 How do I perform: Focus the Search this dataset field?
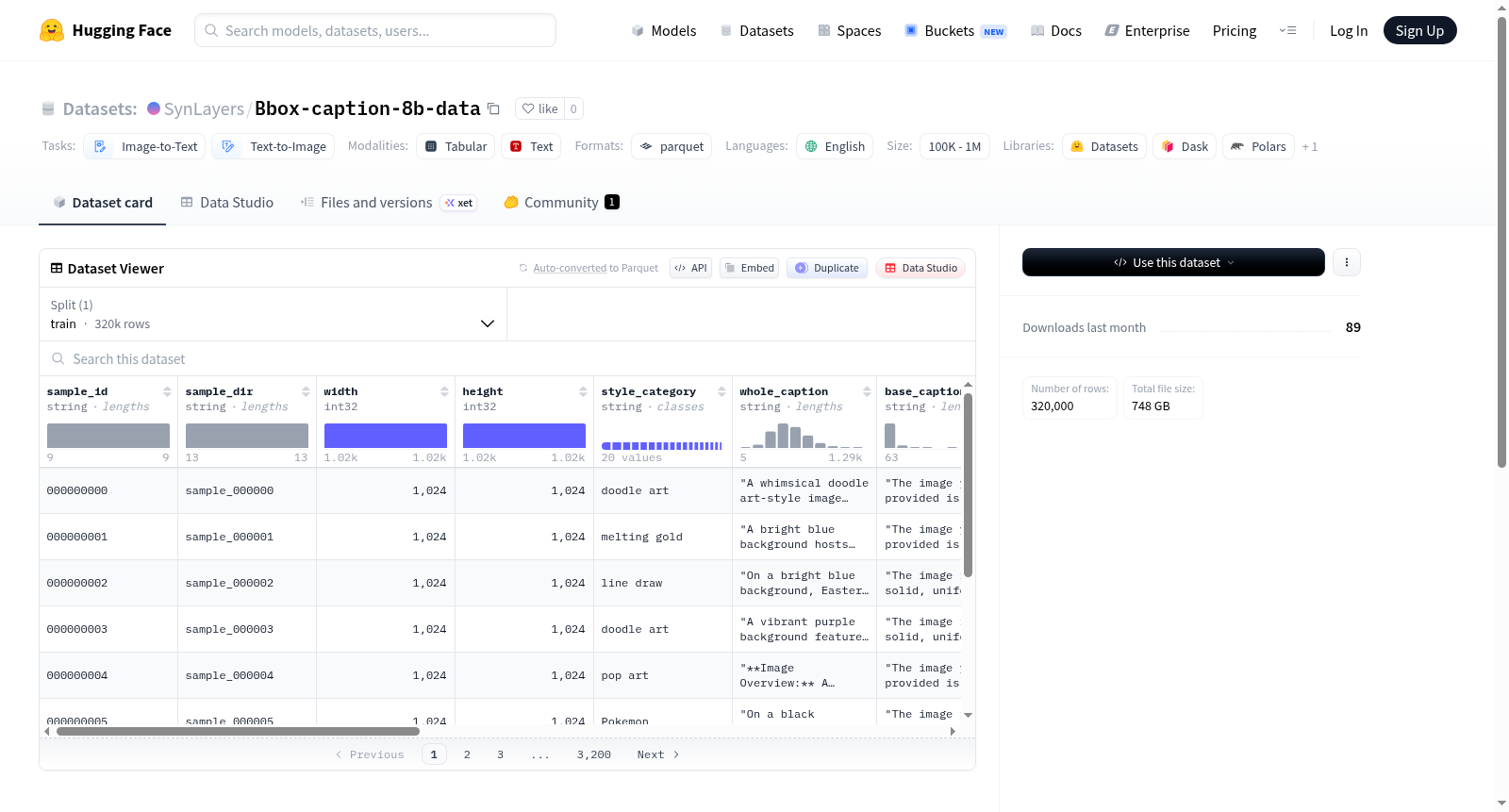click(507, 358)
